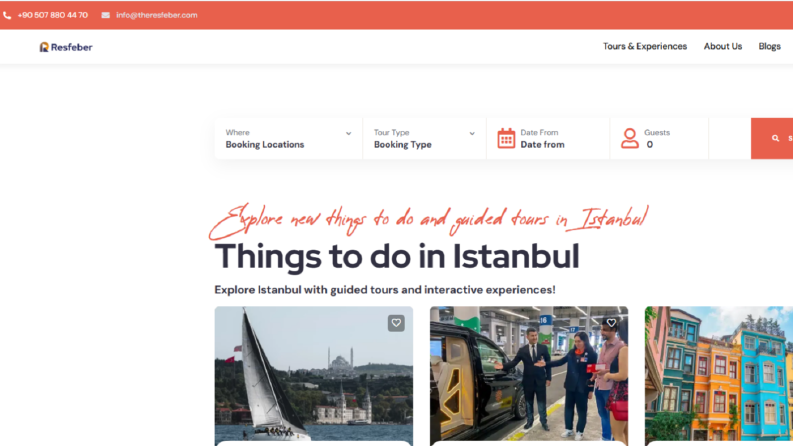793x446 pixels.
Task: Favorite the airport transfer card heart icon
Action: point(611,323)
